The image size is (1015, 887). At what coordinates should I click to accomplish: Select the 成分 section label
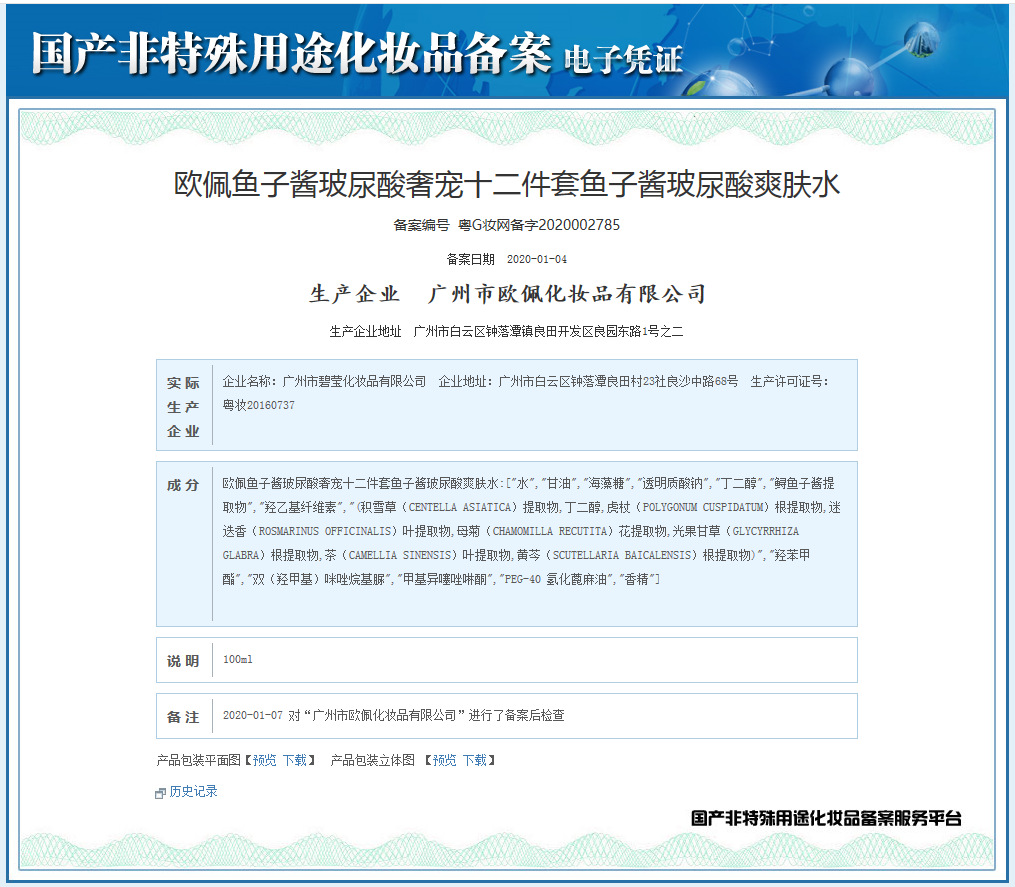coord(184,485)
